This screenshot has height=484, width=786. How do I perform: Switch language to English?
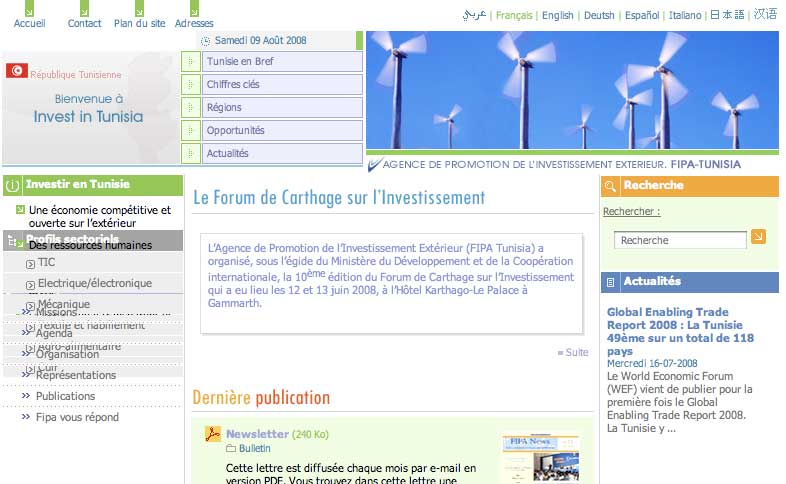click(557, 16)
